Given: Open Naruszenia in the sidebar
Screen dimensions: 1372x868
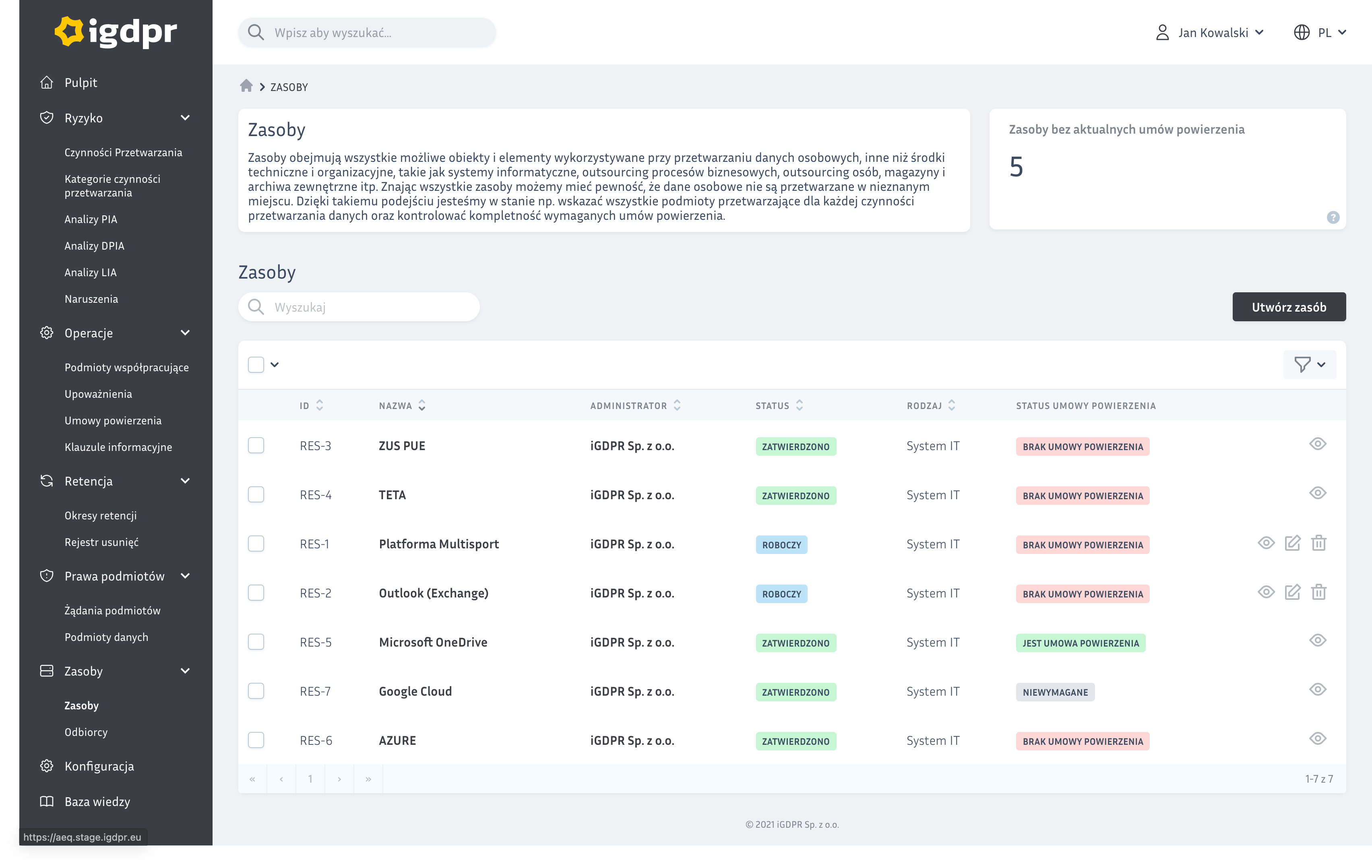Looking at the screenshot, I should [x=91, y=299].
